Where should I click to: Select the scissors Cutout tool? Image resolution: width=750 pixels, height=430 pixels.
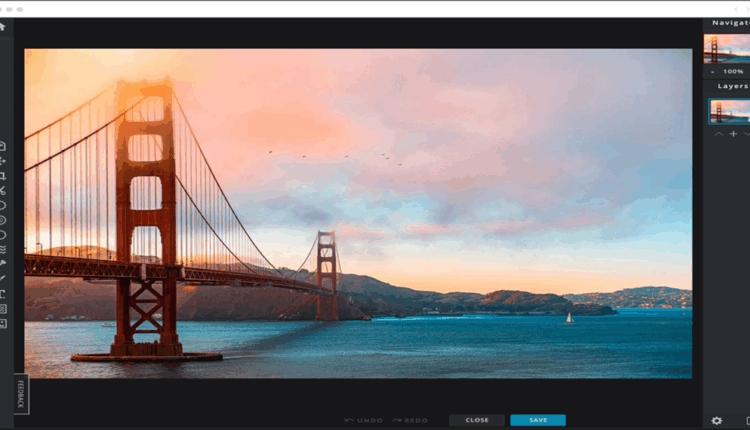pyautogui.click(x=4, y=190)
